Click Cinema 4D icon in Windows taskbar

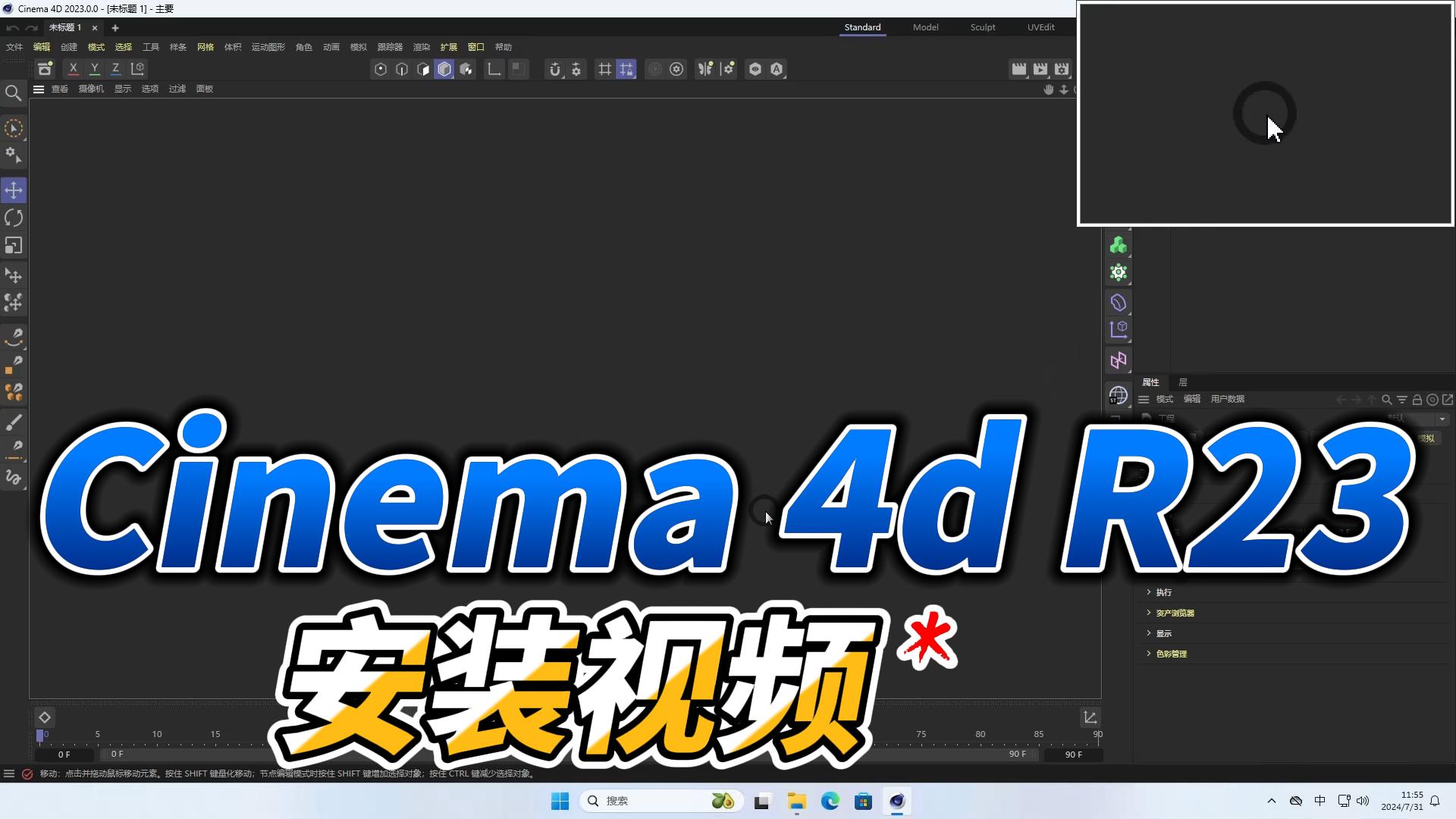point(897,801)
